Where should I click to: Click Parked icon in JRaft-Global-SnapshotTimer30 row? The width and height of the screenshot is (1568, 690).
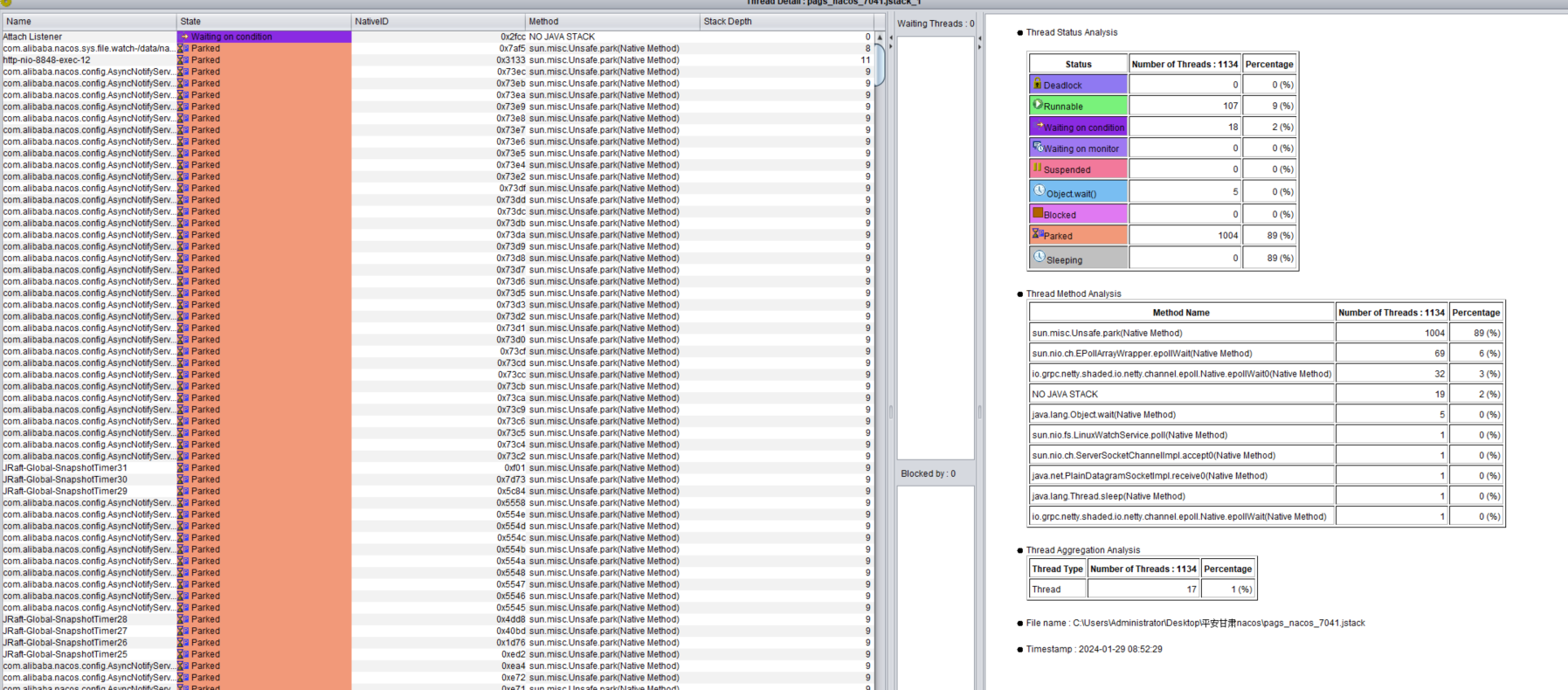[183, 480]
